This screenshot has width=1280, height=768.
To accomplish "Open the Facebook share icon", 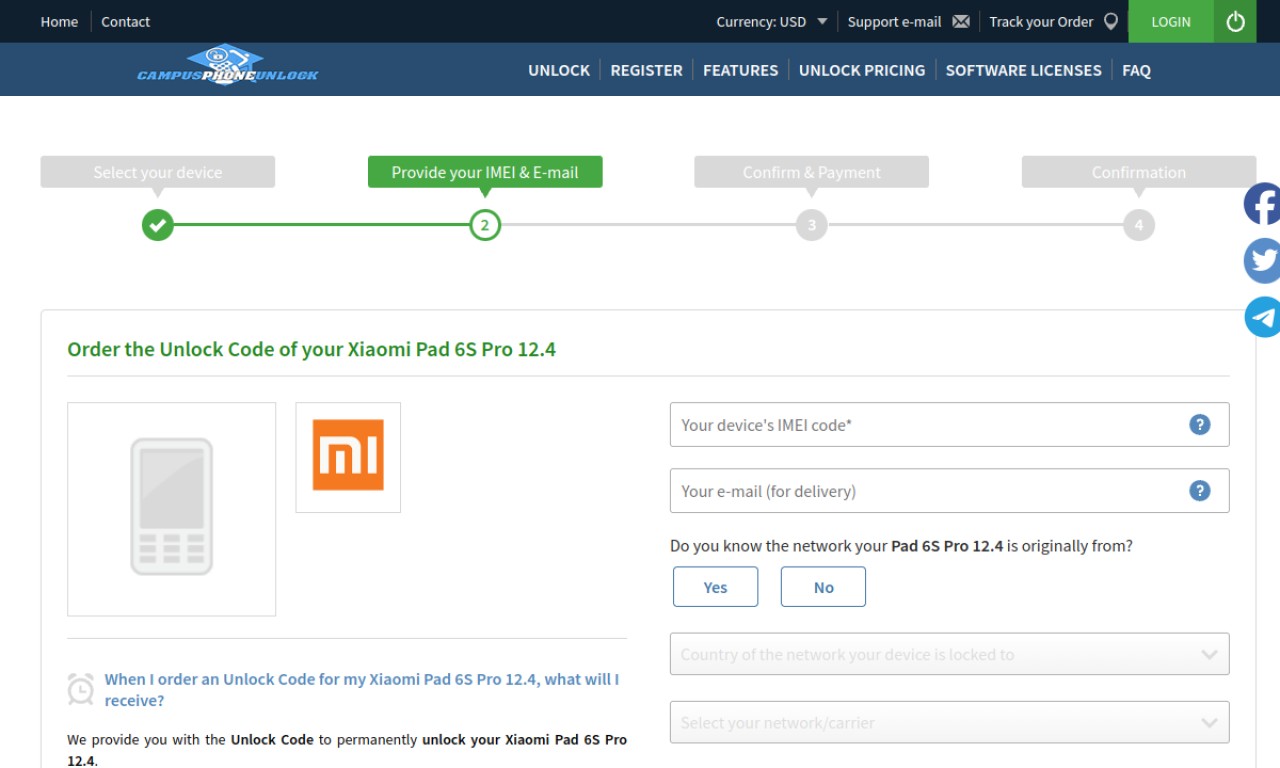I will [x=1262, y=204].
